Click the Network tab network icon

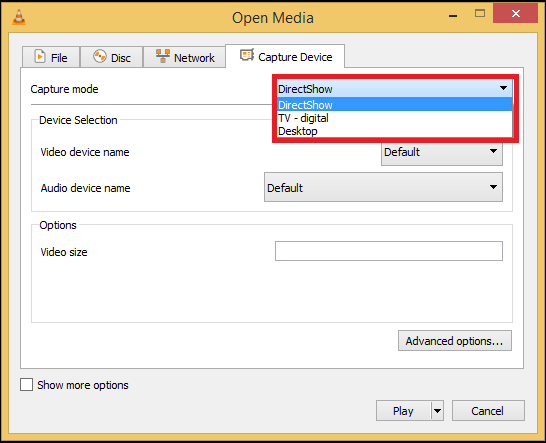163,56
